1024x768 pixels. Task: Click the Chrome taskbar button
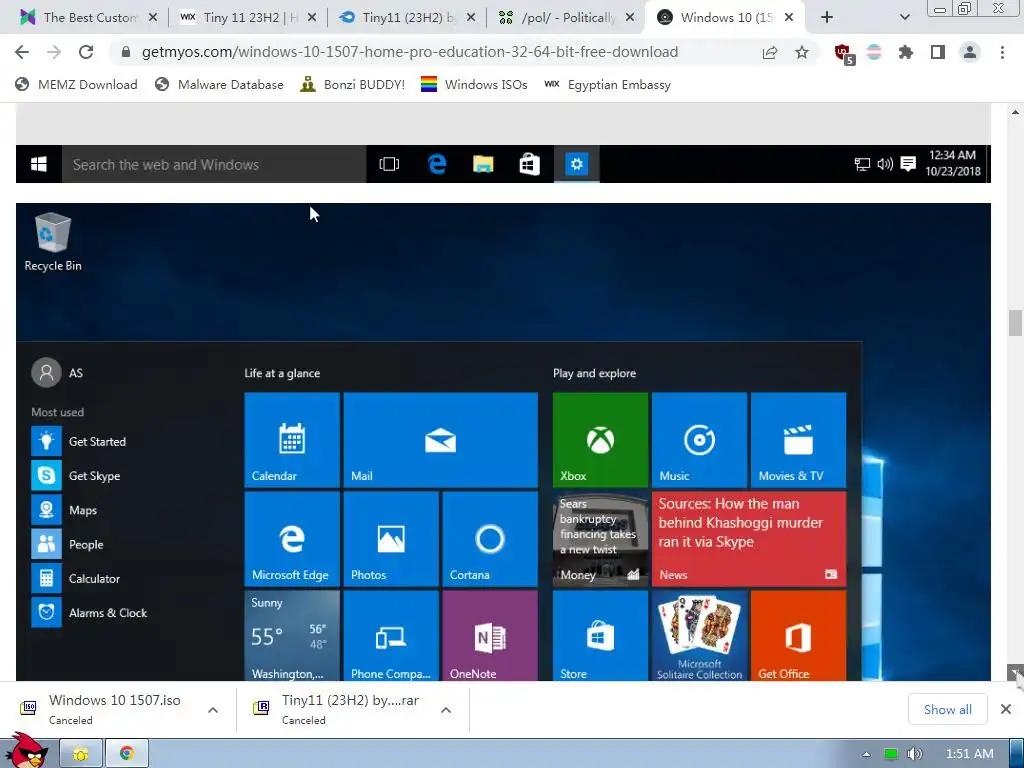[x=127, y=754]
